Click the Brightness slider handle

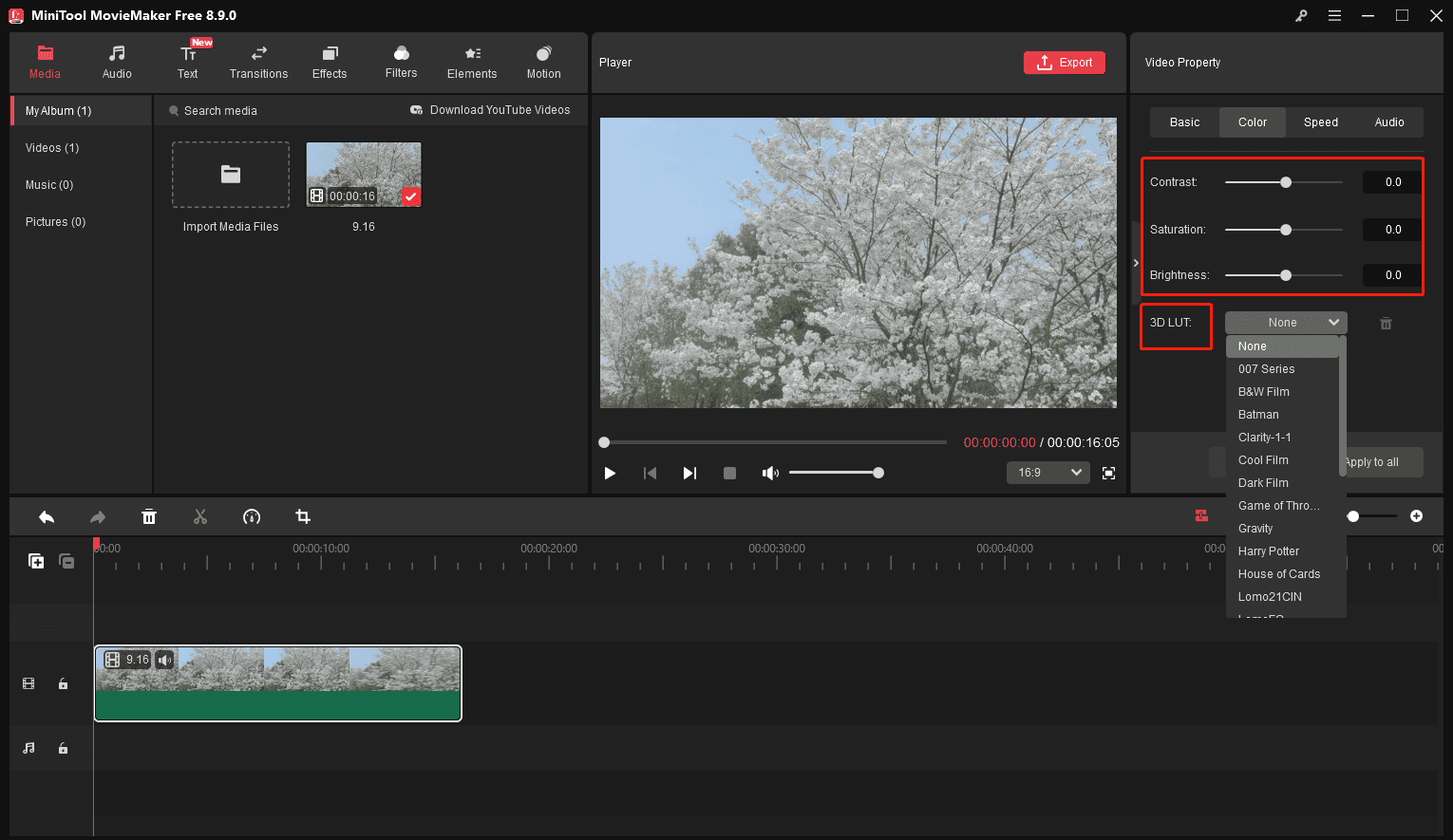(1286, 275)
